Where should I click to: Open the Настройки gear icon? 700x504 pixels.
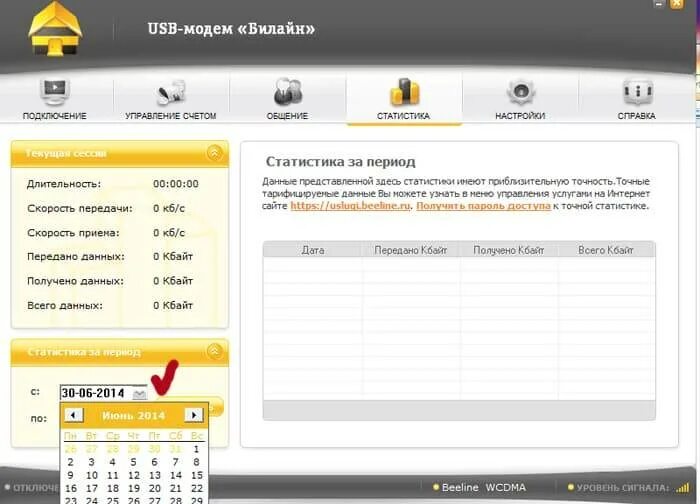tap(521, 92)
